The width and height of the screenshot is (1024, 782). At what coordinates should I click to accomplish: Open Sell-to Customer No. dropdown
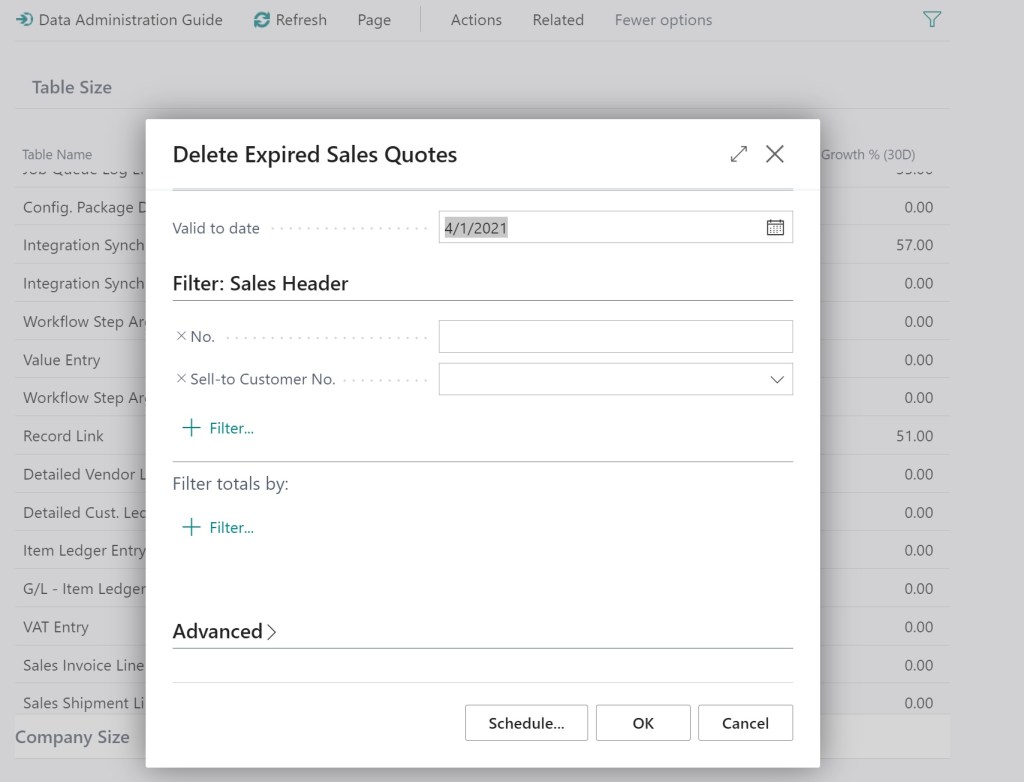pos(776,380)
